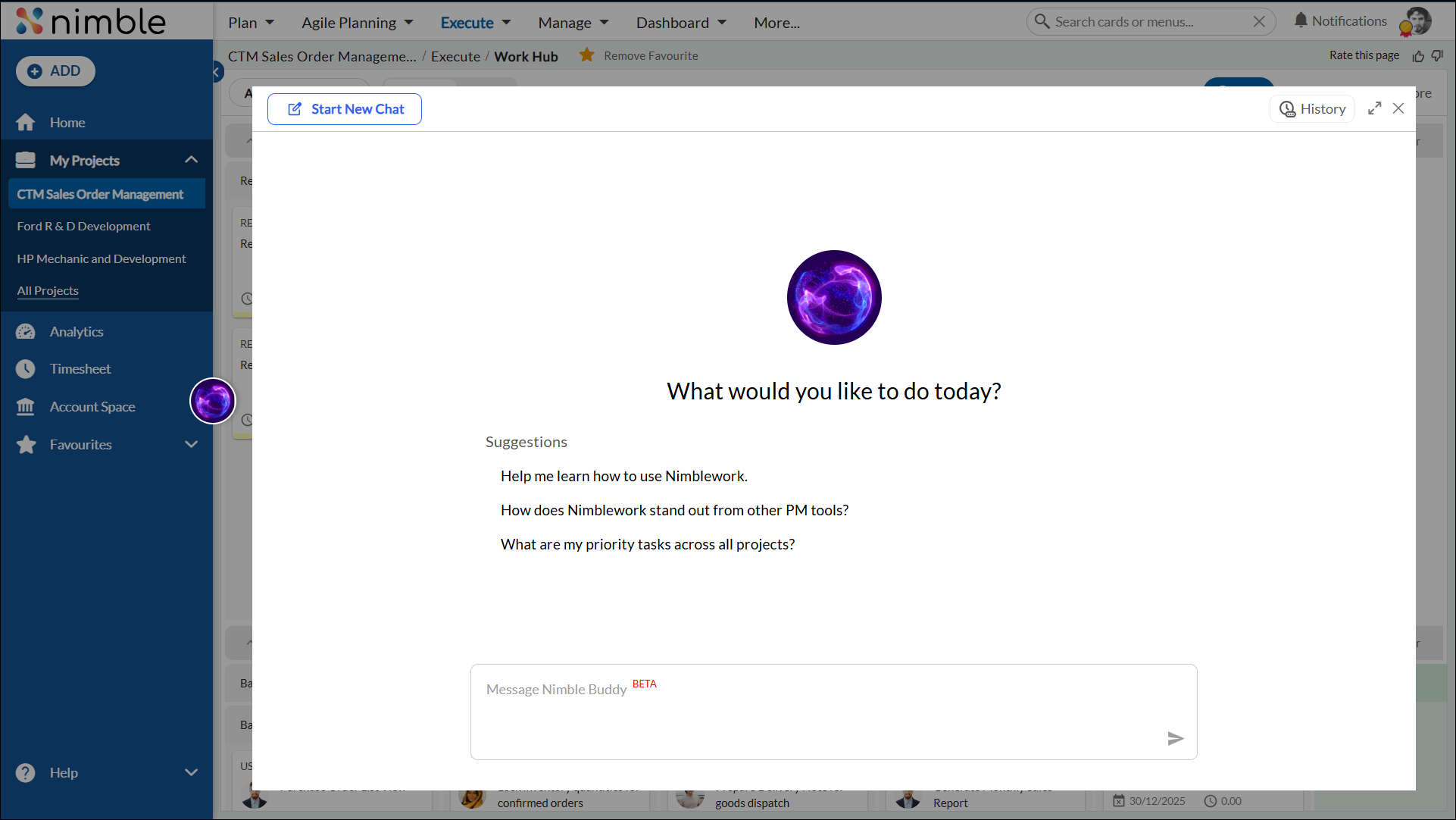Click the Nimble logo in the header
This screenshot has height=820, width=1456.
(x=91, y=21)
